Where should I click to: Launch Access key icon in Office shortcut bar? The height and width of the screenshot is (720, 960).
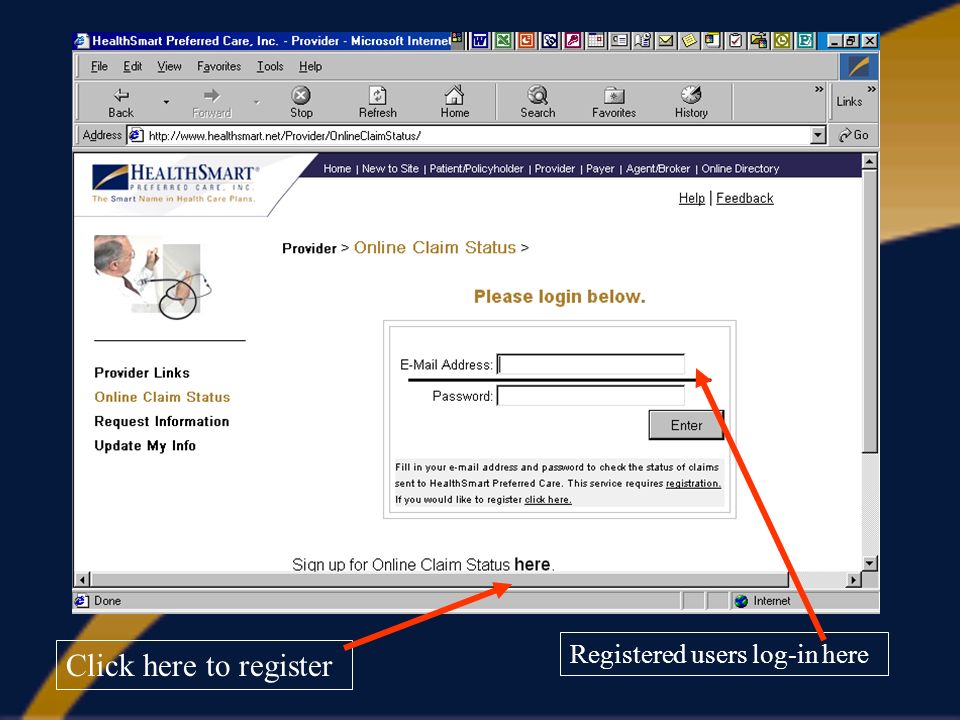573,41
